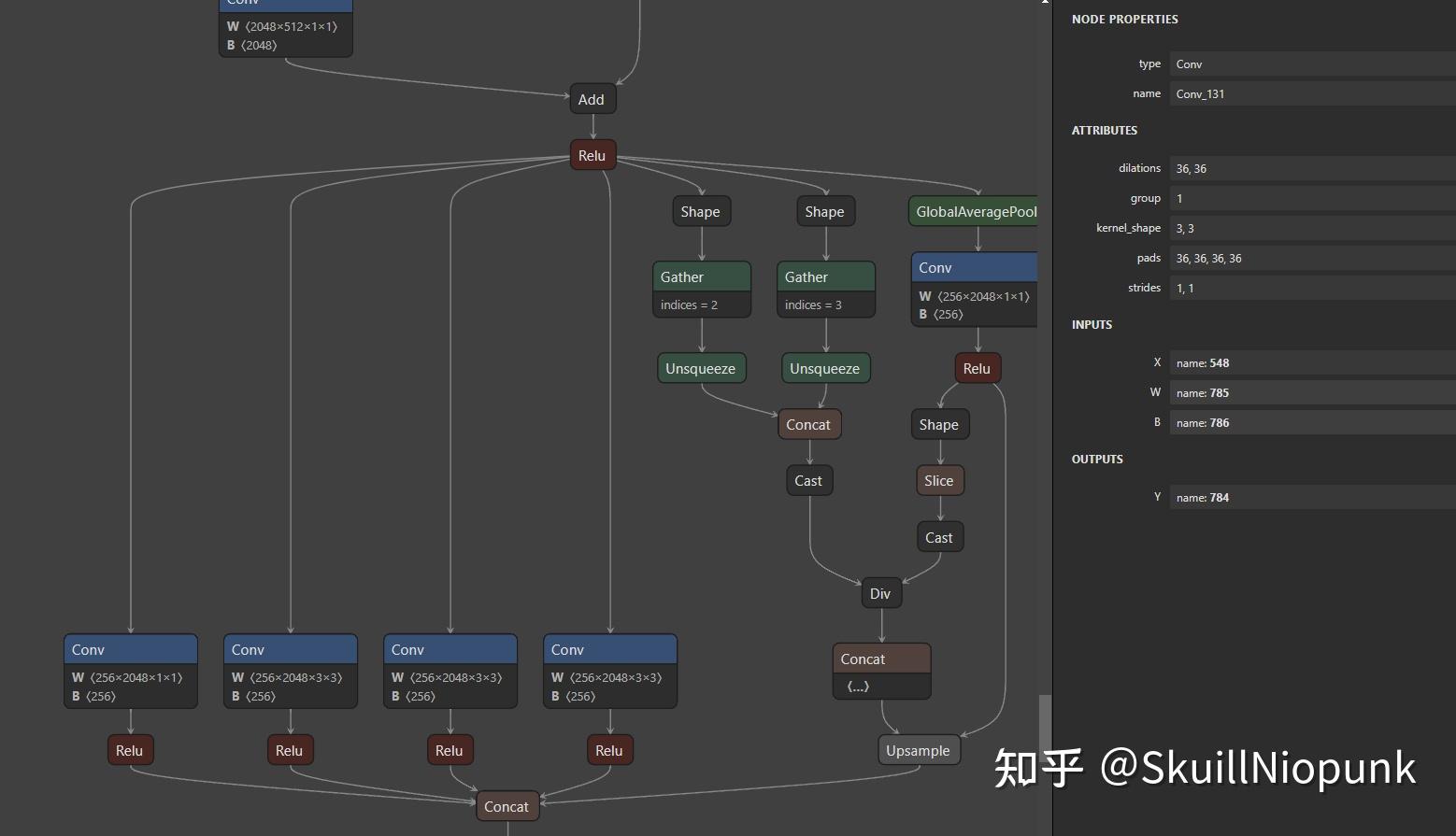
Task: Select the Div node
Action: 879,592
